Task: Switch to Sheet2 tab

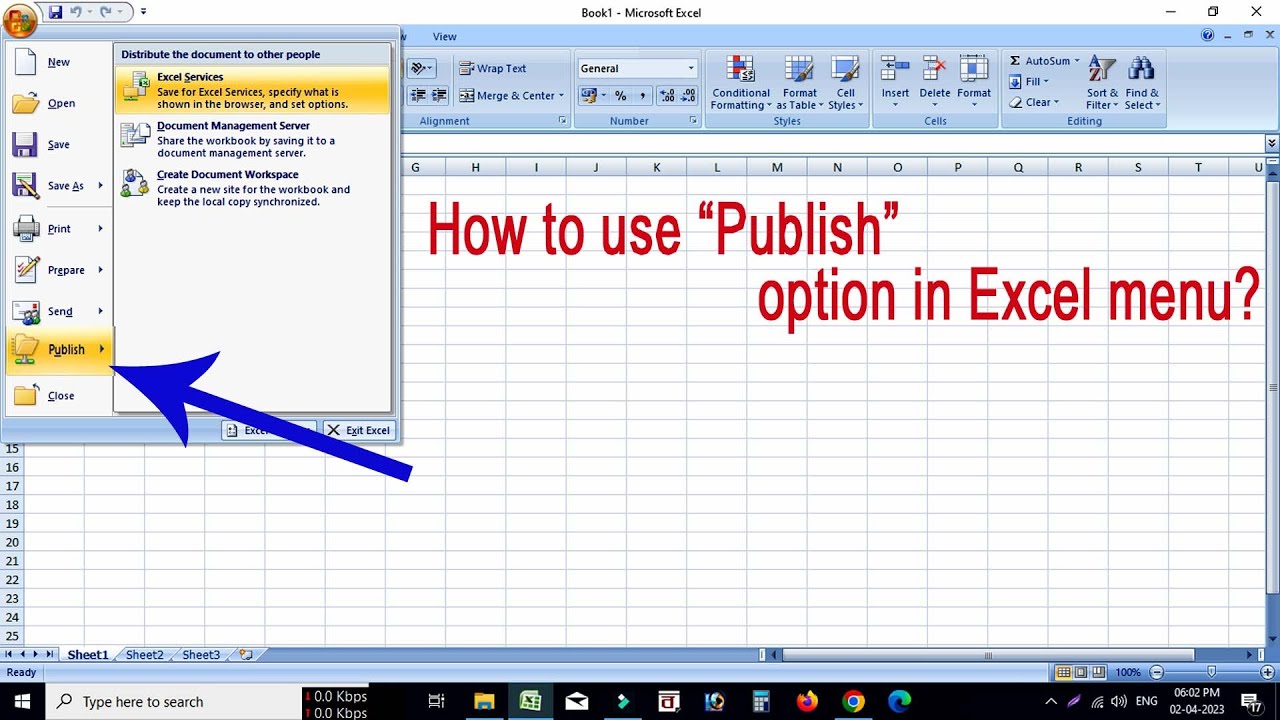Action: point(145,655)
